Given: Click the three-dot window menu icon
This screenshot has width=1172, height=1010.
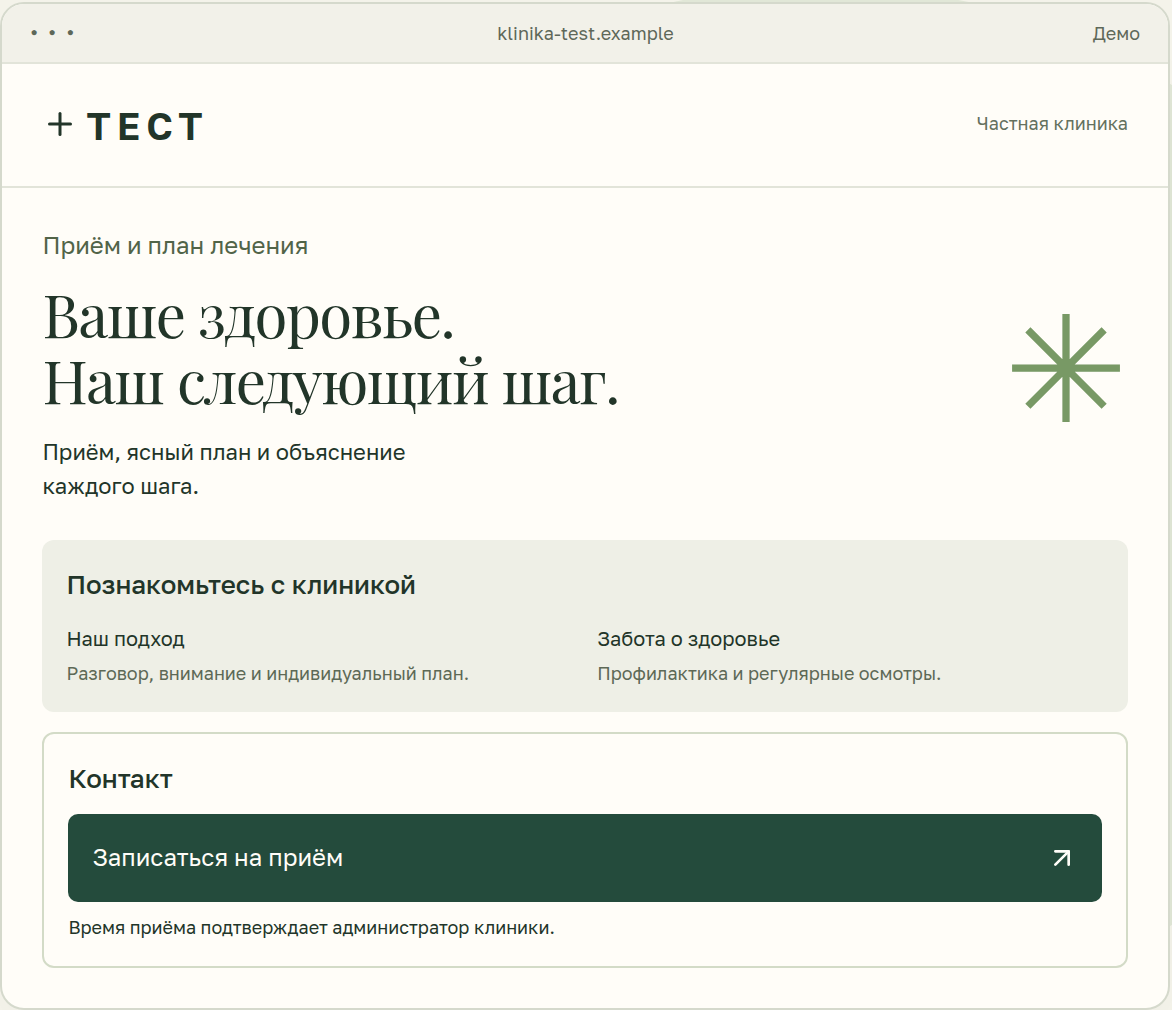Looking at the screenshot, I should [x=52, y=33].
